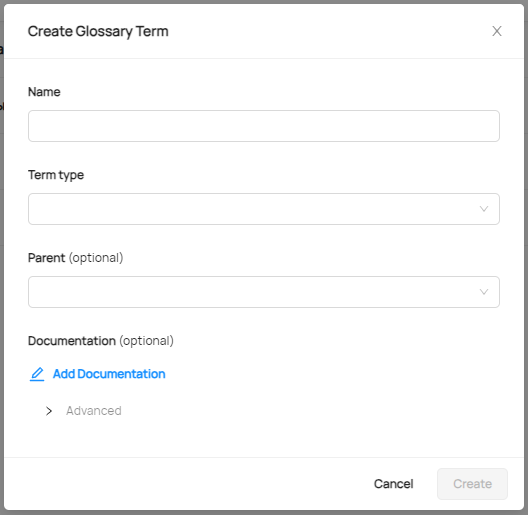Click the Term type label
Viewport: 528px width, 515px height.
pos(56,175)
